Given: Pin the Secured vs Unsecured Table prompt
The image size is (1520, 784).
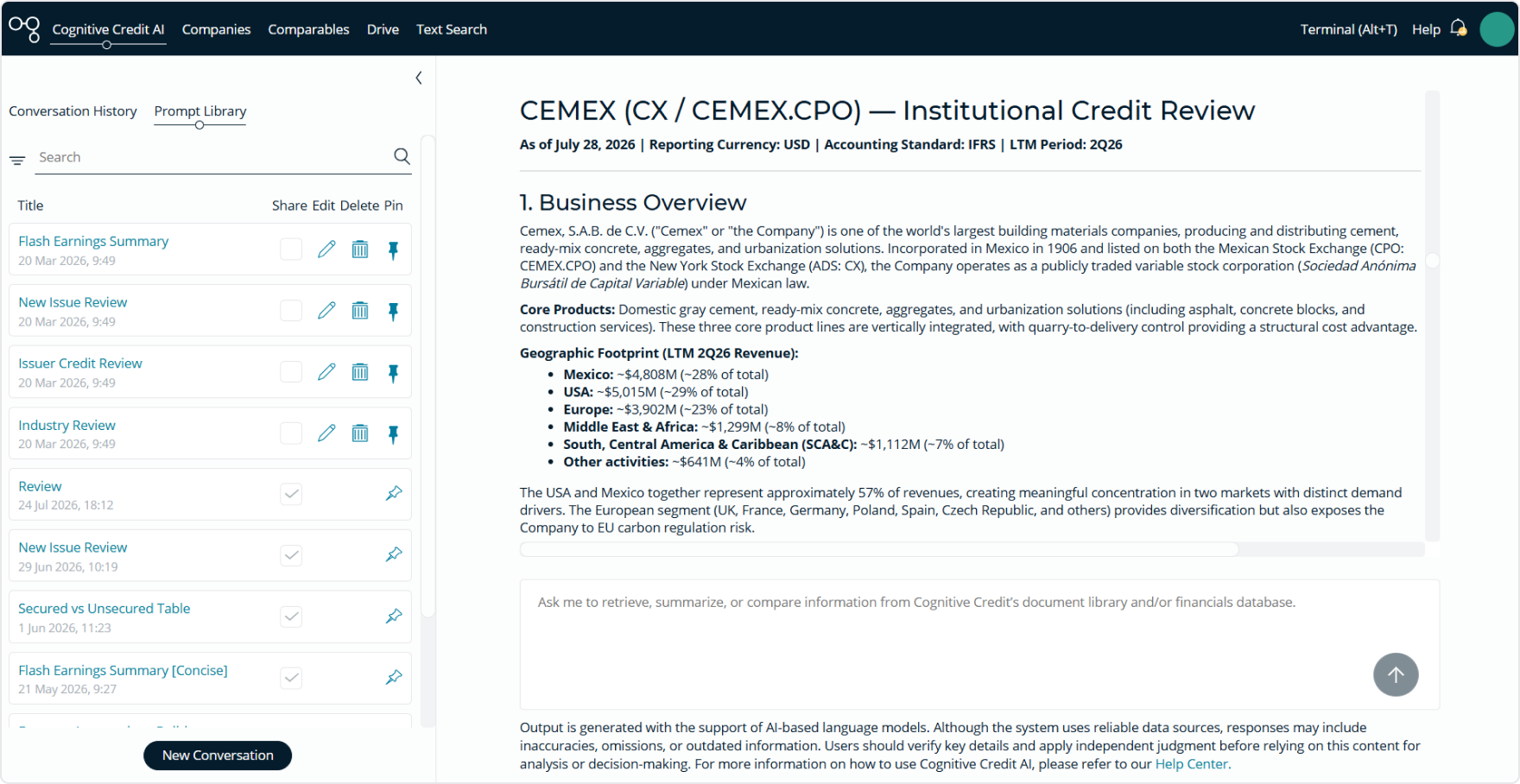Looking at the screenshot, I should [394, 616].
